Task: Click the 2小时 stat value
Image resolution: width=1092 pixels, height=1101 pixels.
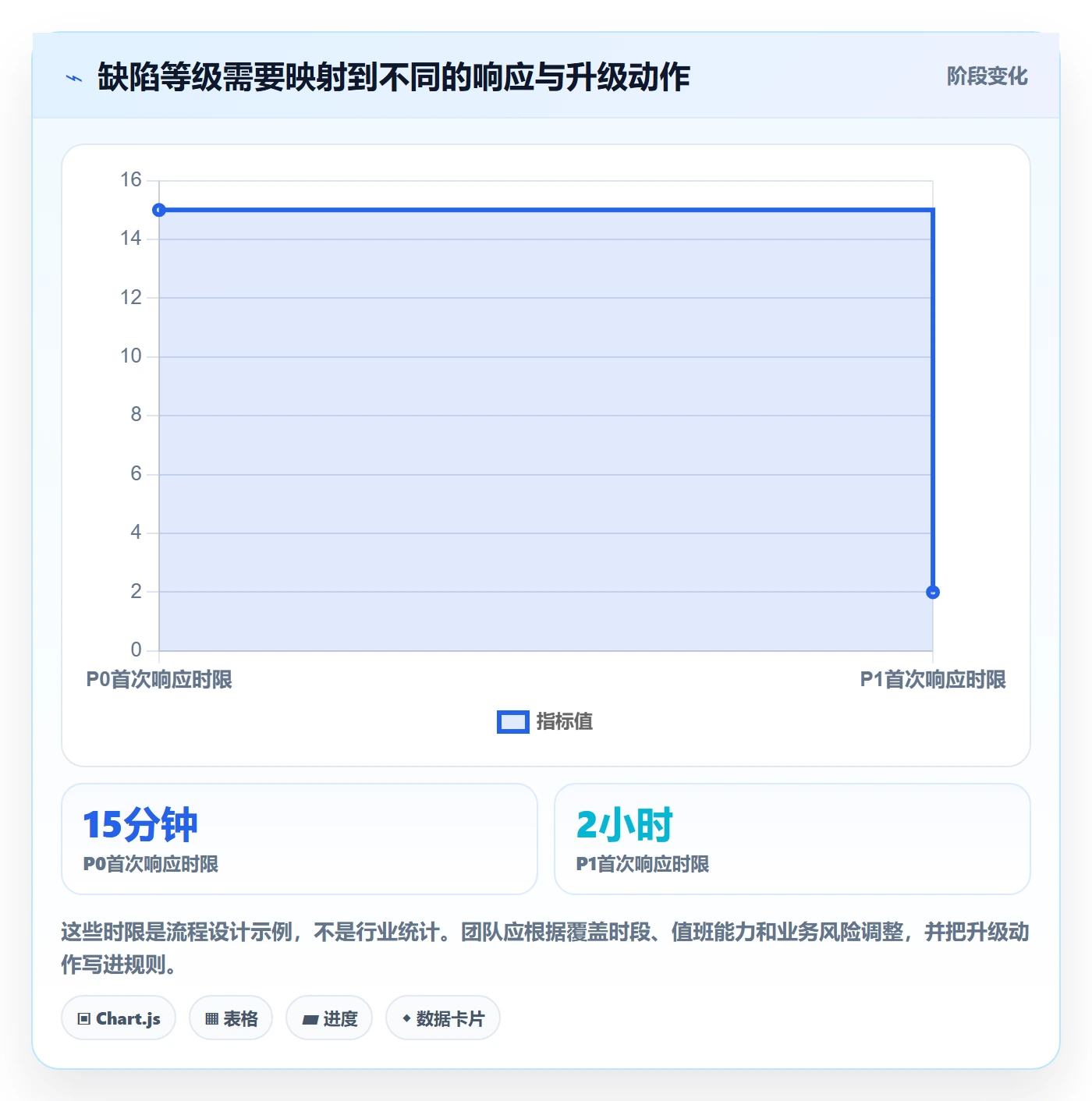Action: 625,825
